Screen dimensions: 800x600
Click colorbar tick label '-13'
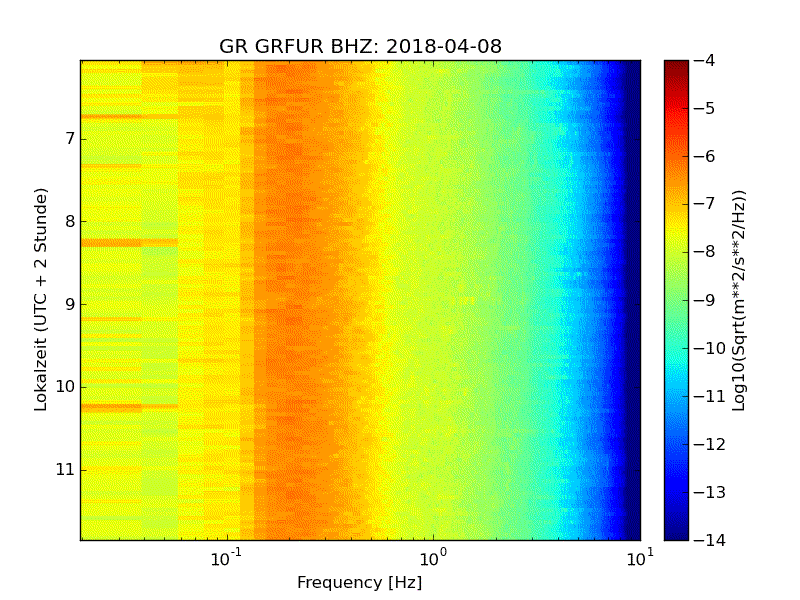coord(710,492)
